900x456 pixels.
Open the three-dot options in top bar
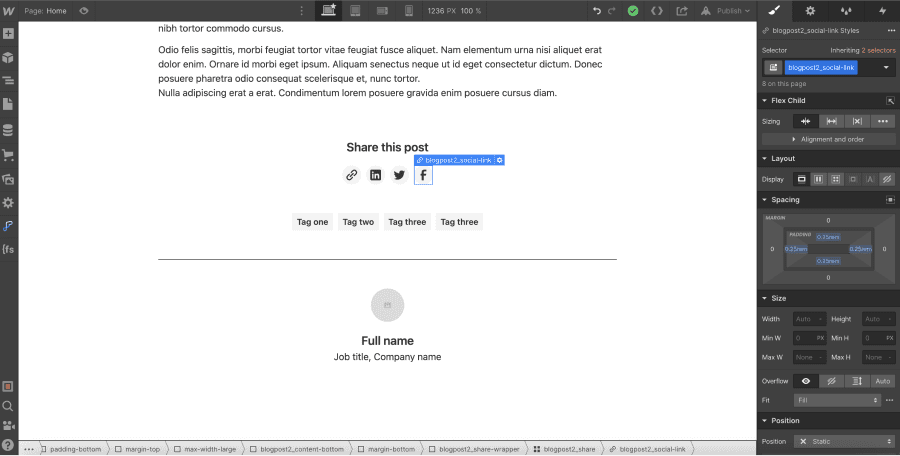302,10
